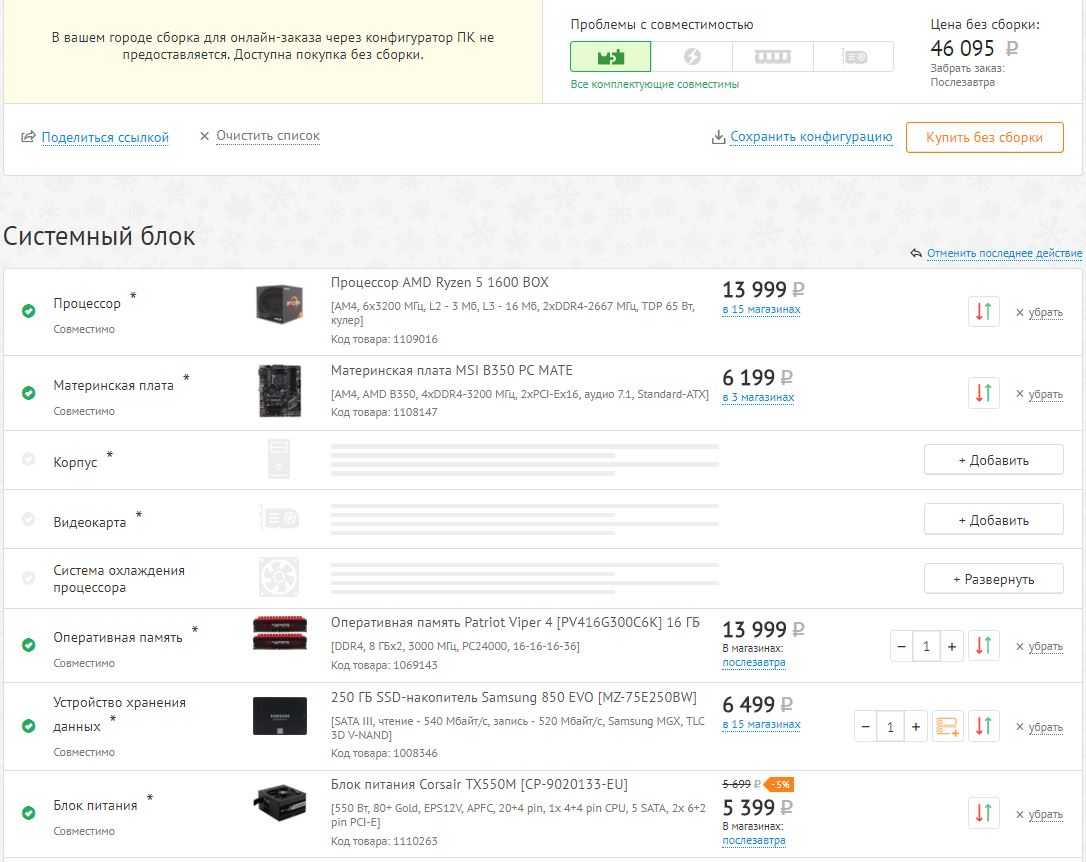Click the green check next to Блок питания

tap(28, 813)
